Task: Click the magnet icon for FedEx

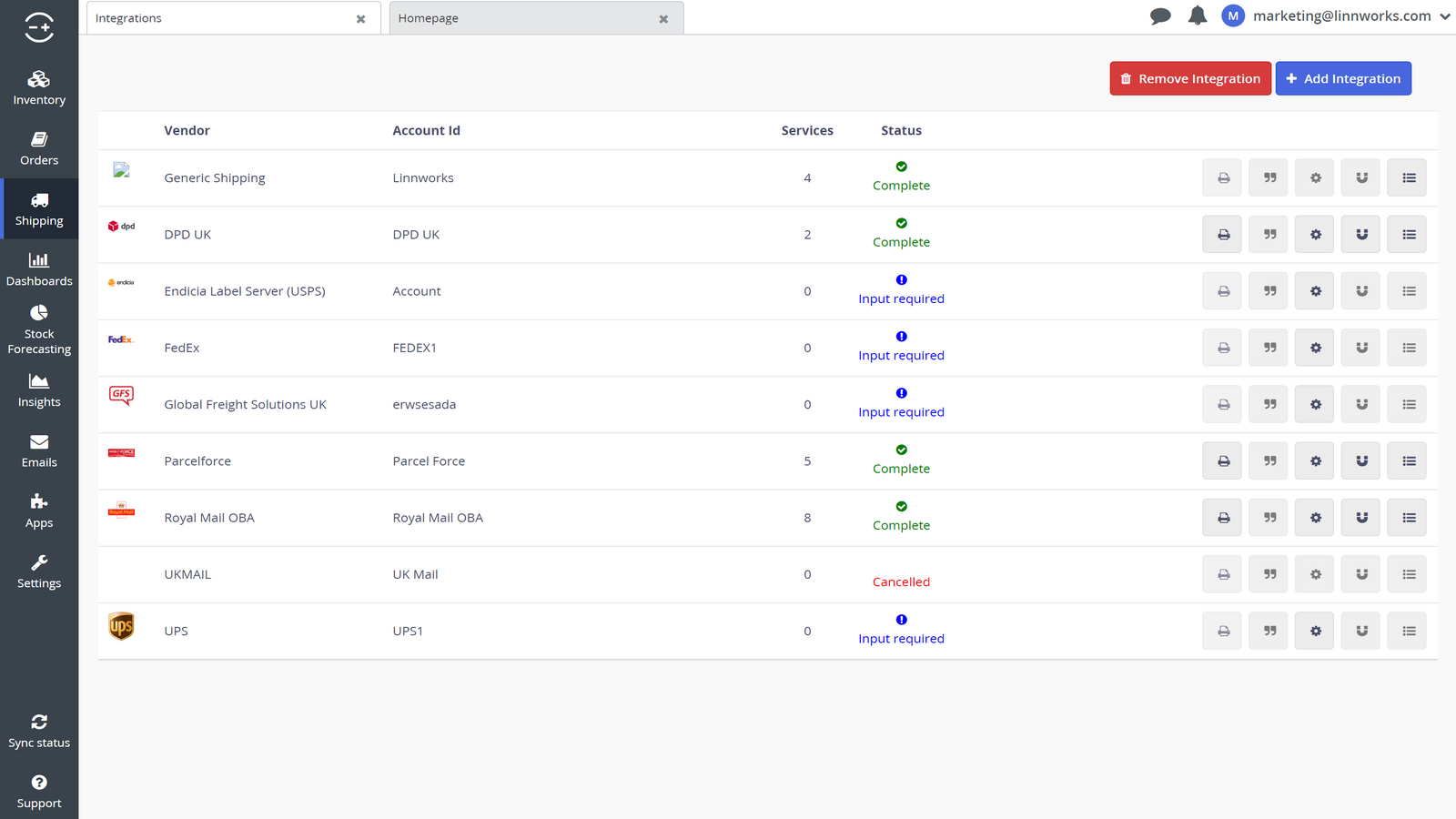Action: [x=1361, y=348]
